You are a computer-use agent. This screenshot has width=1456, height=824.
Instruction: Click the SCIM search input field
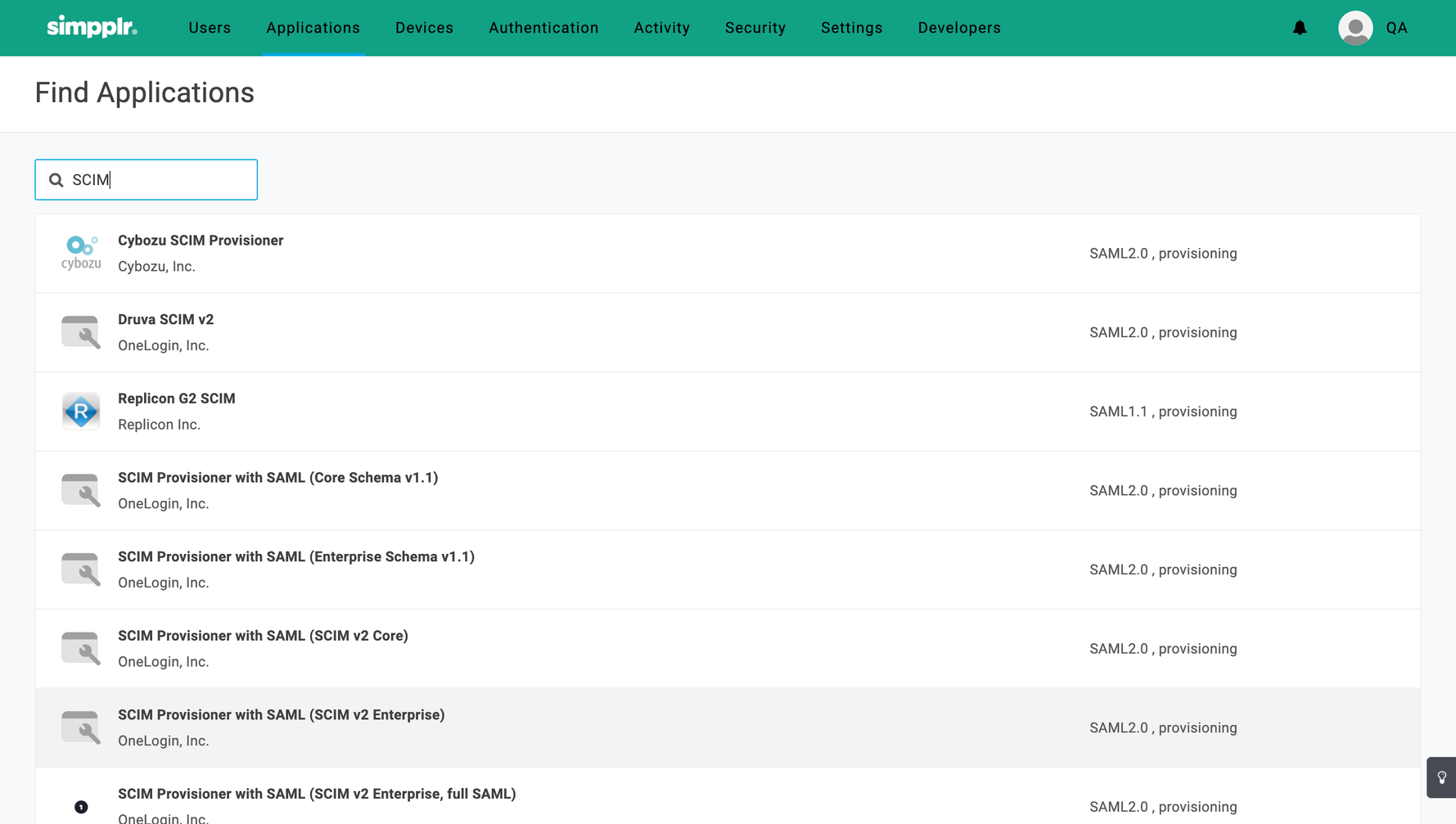[160, 180]
